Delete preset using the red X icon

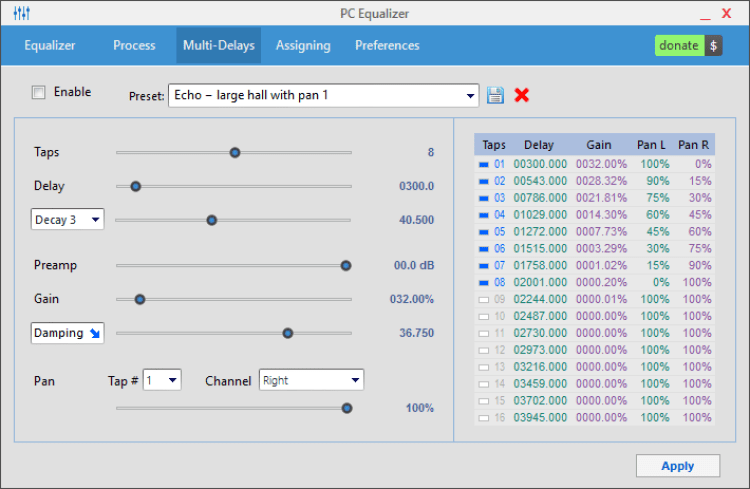point(521,95)
